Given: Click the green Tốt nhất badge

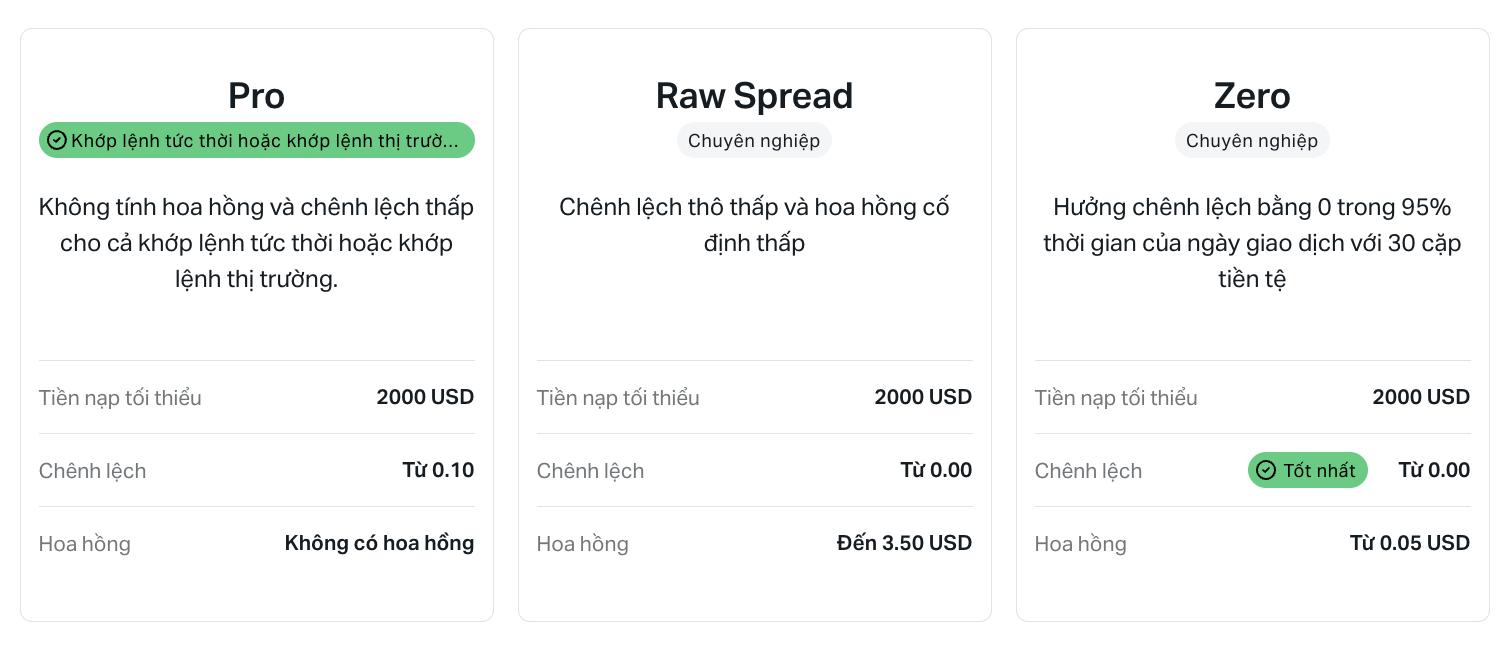Looking at the screenshot, I should click(x=1307, y=470).
